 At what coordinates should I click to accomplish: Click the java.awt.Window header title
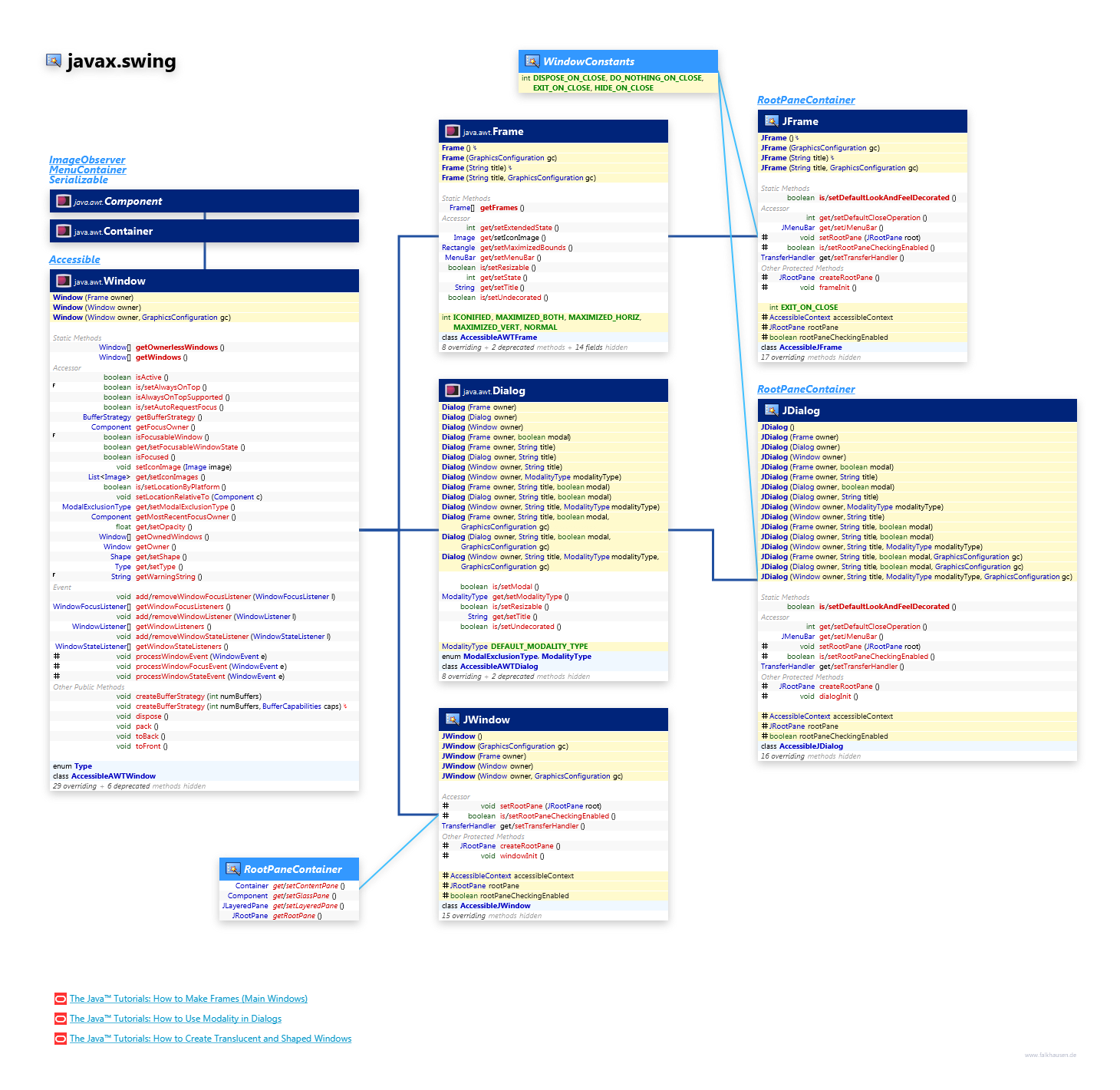(x=110, y=281)
